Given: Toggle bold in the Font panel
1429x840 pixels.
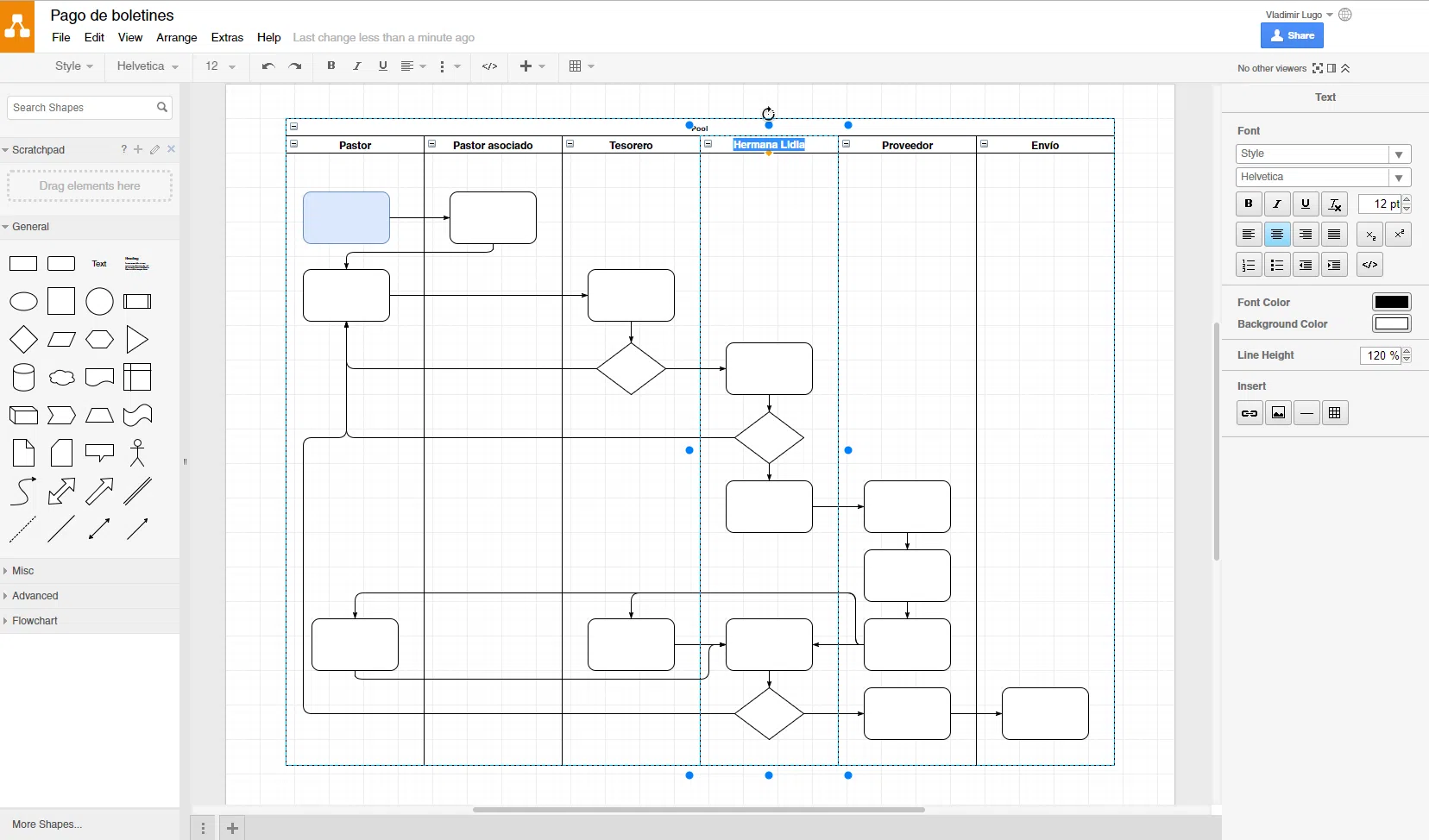Looking at the screenshot, I should pyautogui.click(x=1249, y=204).
